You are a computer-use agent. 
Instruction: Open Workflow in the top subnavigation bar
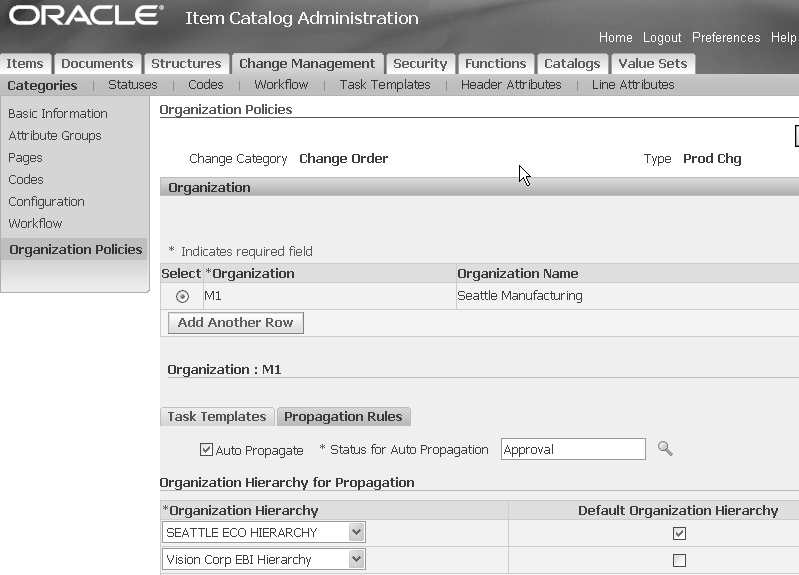(x=281, y=85)
